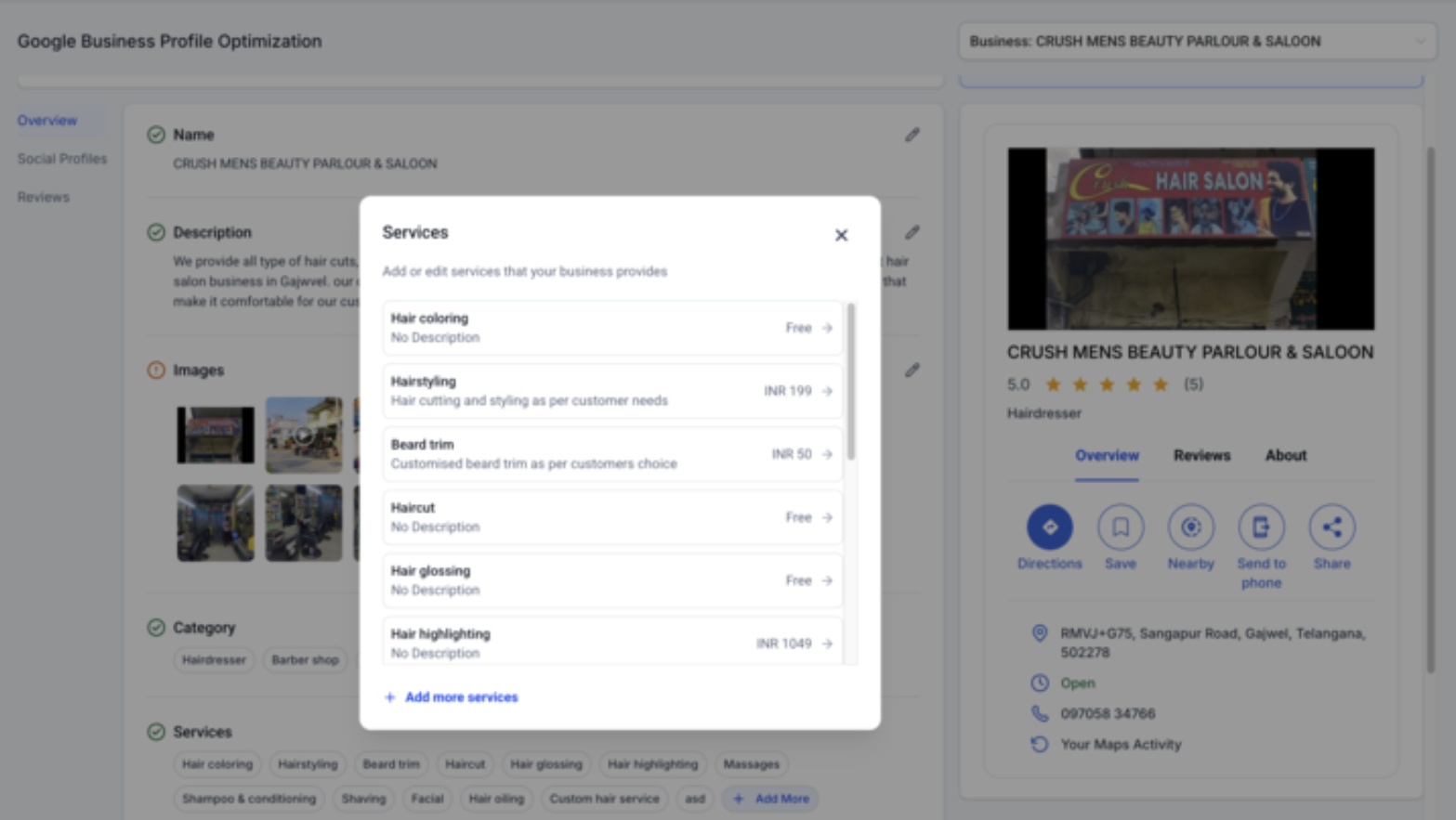Viewport: 1456px width, 820px height.
Task: Click the Name section check icon
Action: (x=156, y=135)
